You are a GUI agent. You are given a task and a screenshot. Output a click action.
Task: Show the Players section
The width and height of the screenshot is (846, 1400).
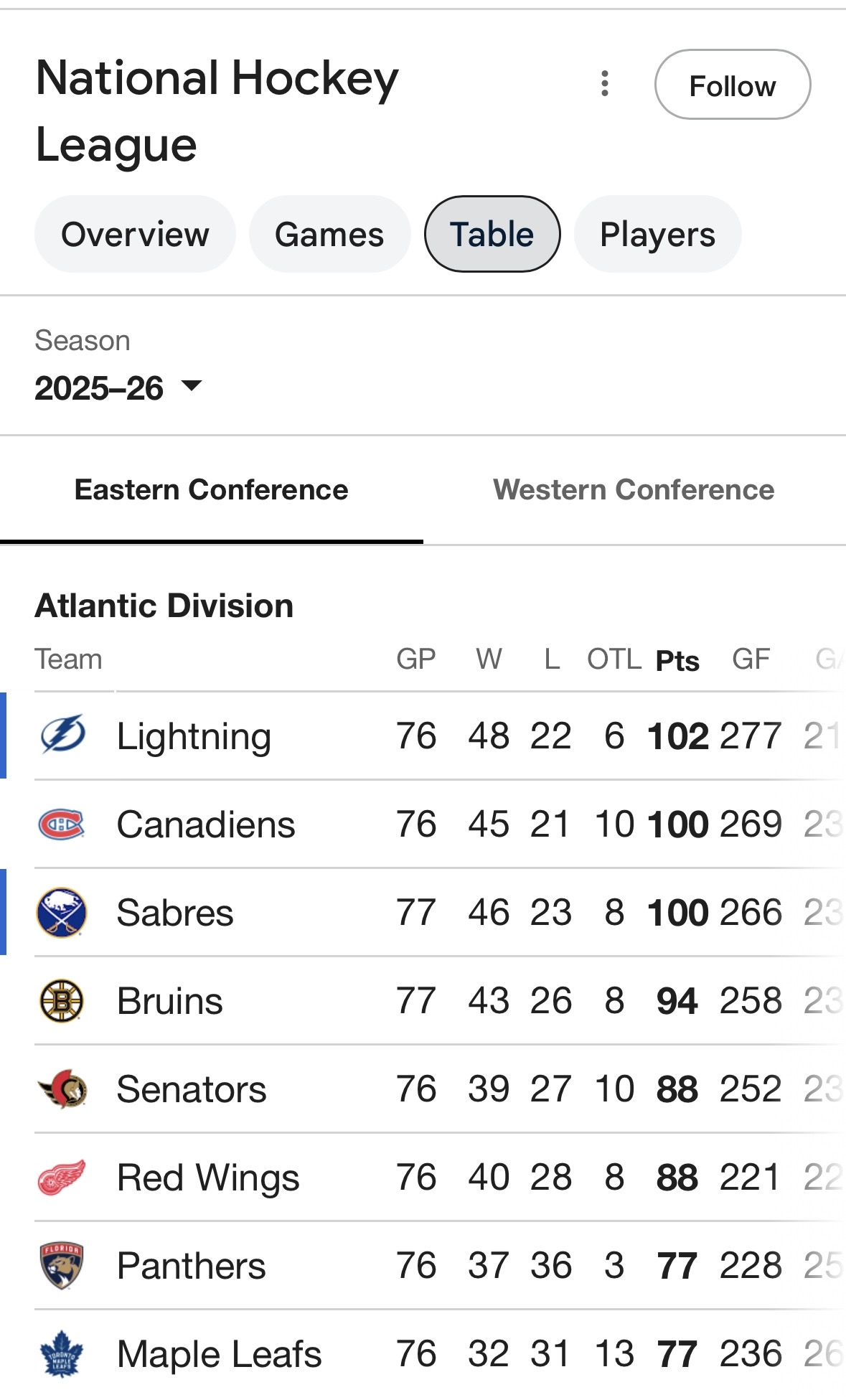pyautogui.click(x=657, y=235)
